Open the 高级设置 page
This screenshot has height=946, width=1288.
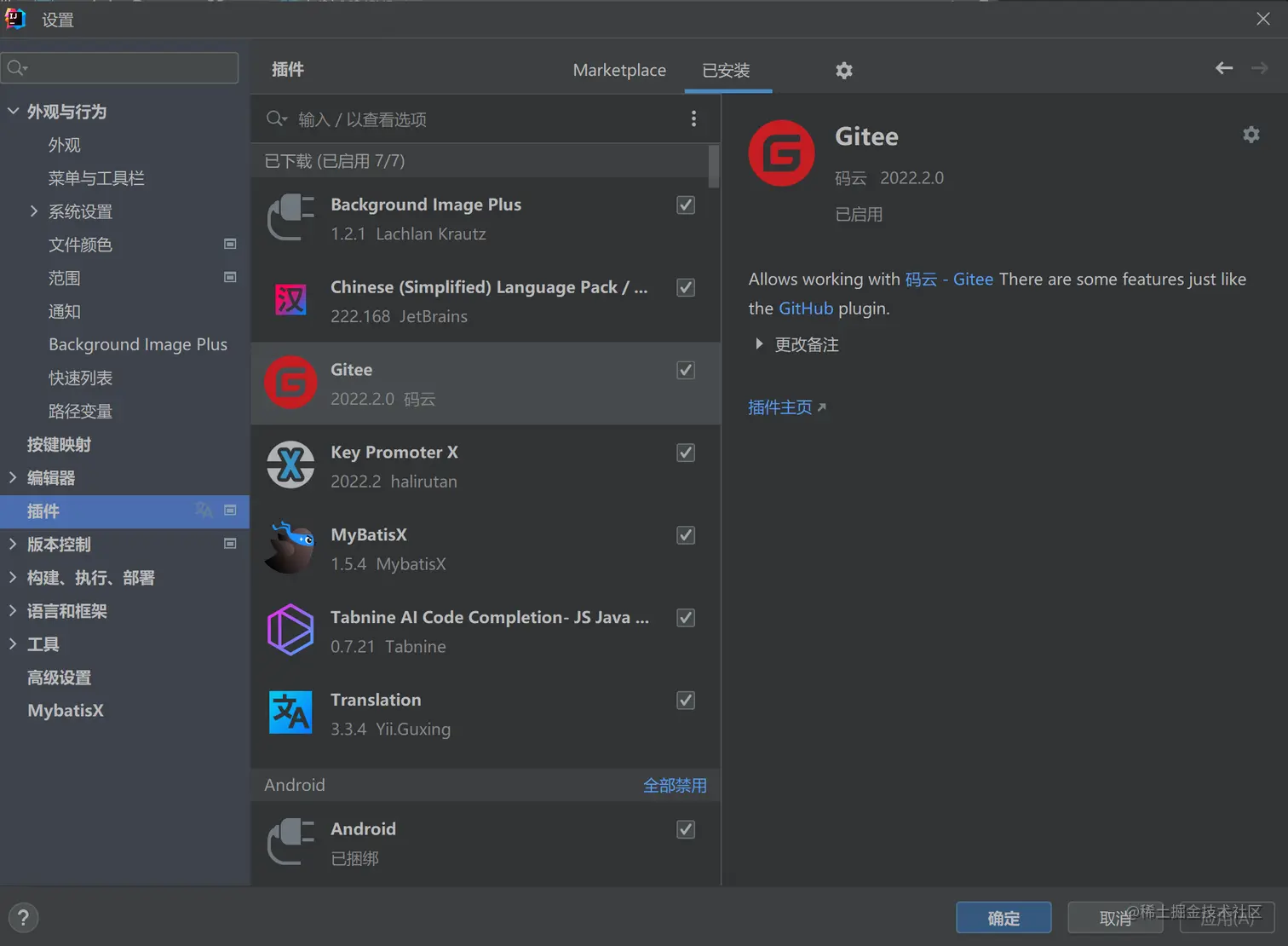(x=59, y=678)
